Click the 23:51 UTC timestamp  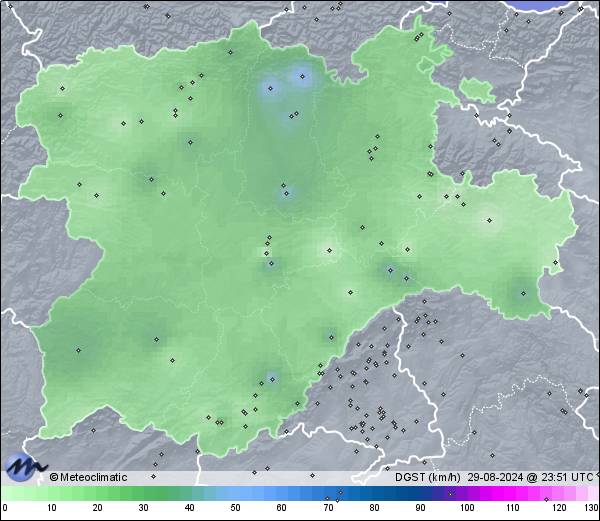tap(566, 477)
